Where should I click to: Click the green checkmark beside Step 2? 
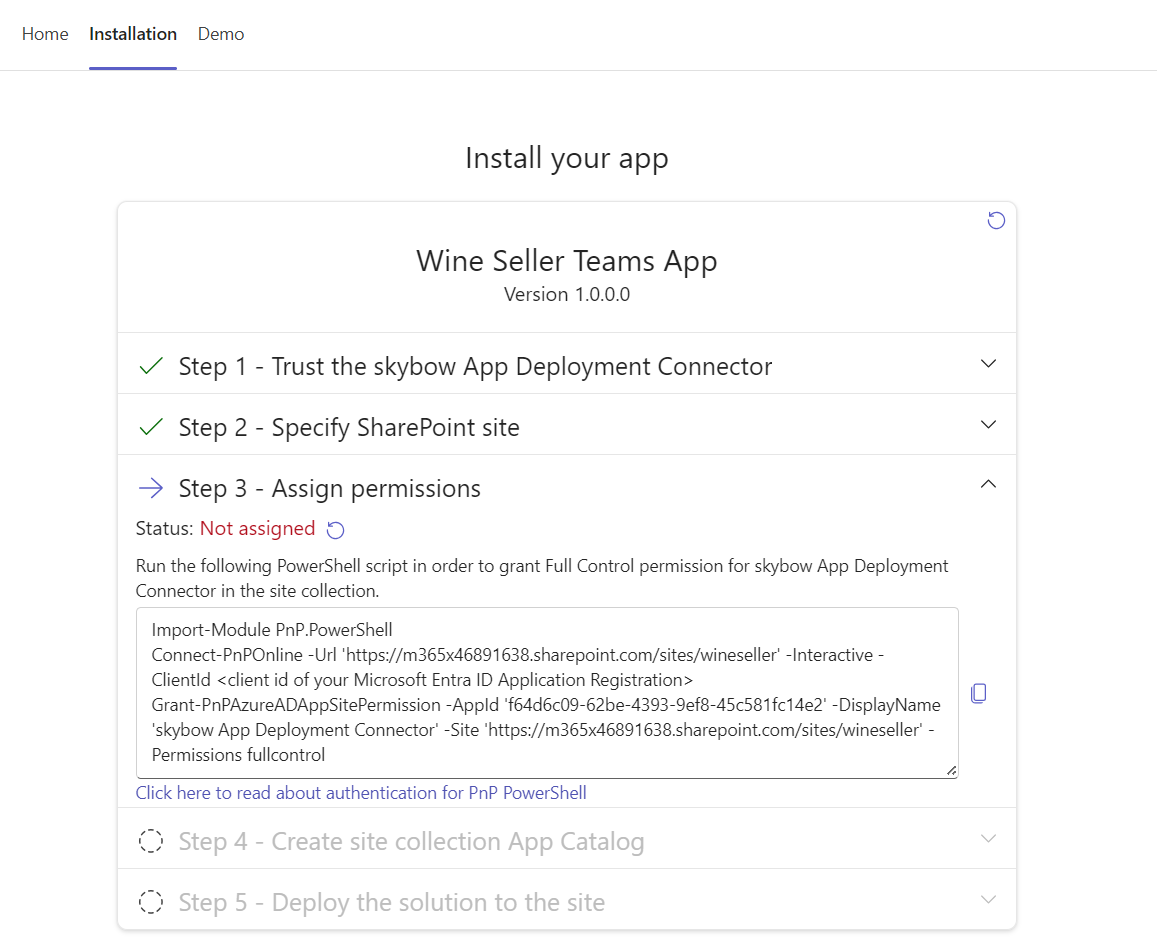pyautogui.click(x=151, y=427)
